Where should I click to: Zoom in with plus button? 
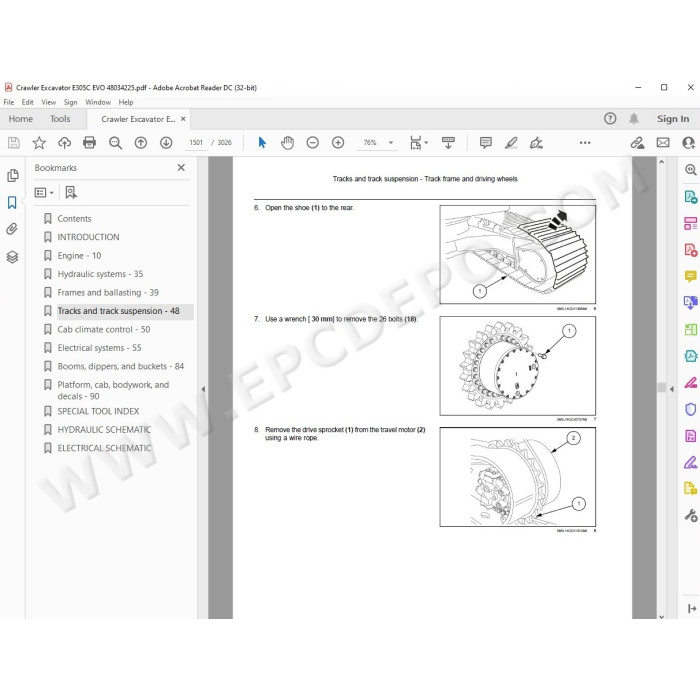338,143
